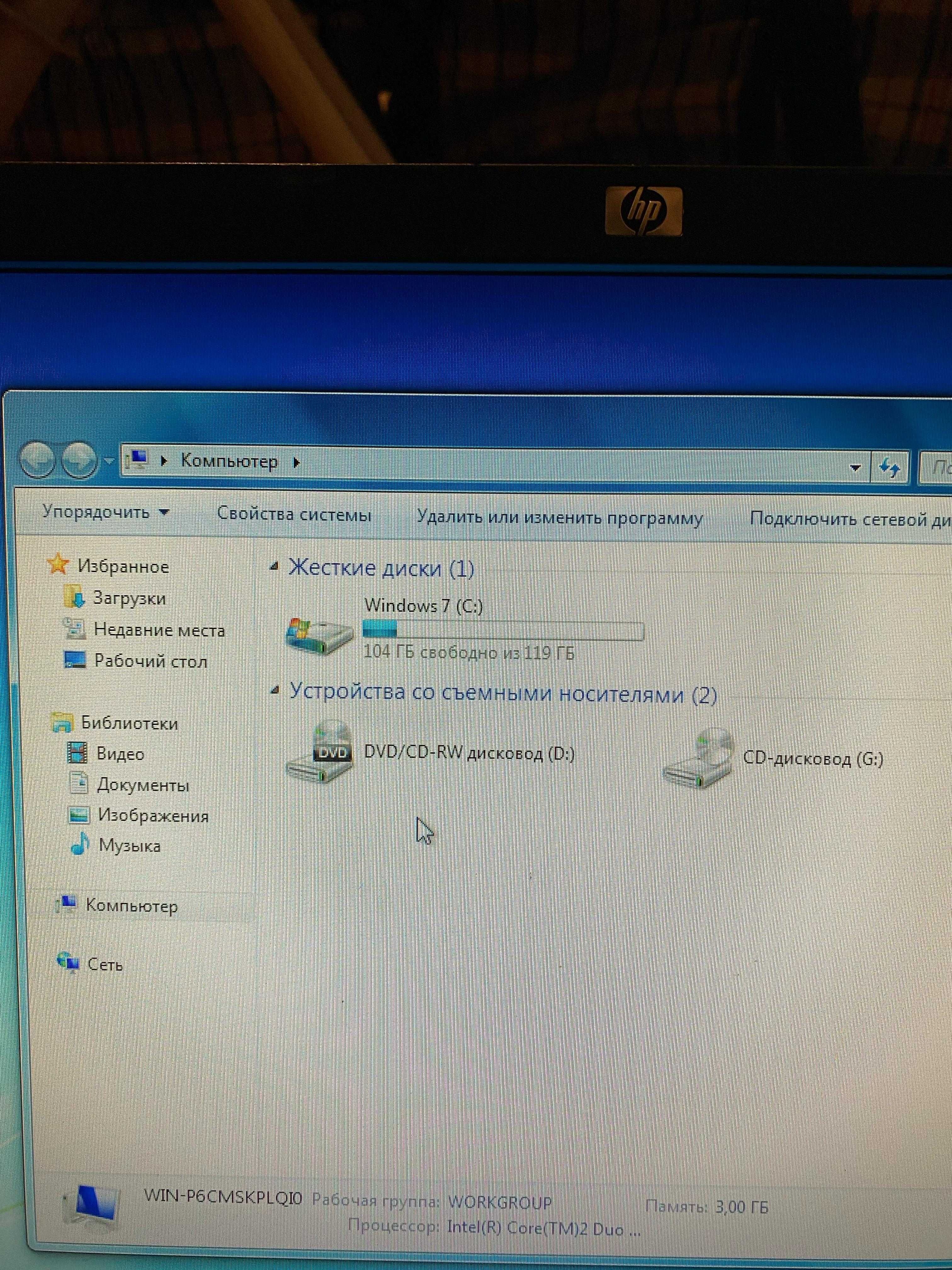Click the Back navigation arrow button

(x=38, y=459)
